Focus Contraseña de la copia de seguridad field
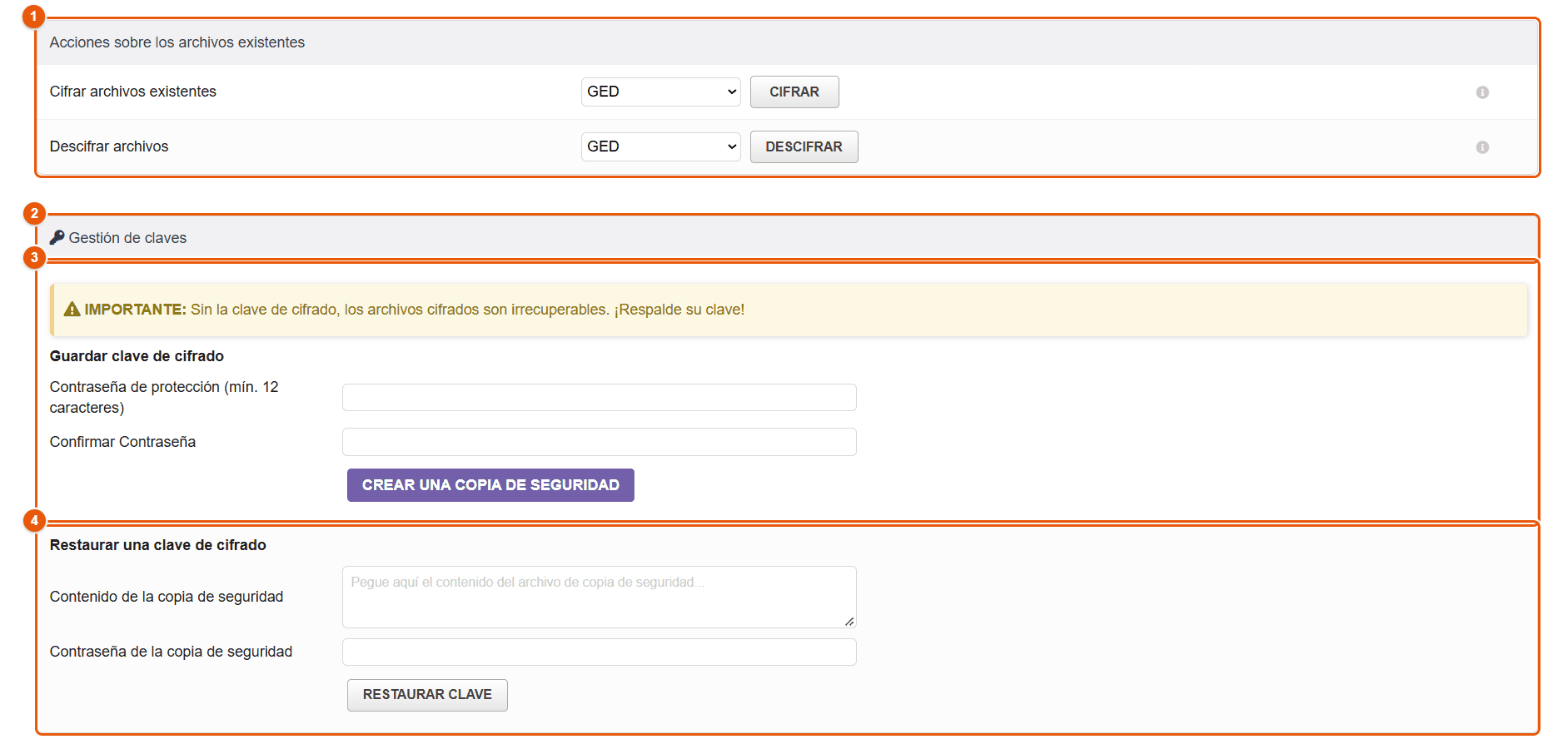 tap(599, 652)
